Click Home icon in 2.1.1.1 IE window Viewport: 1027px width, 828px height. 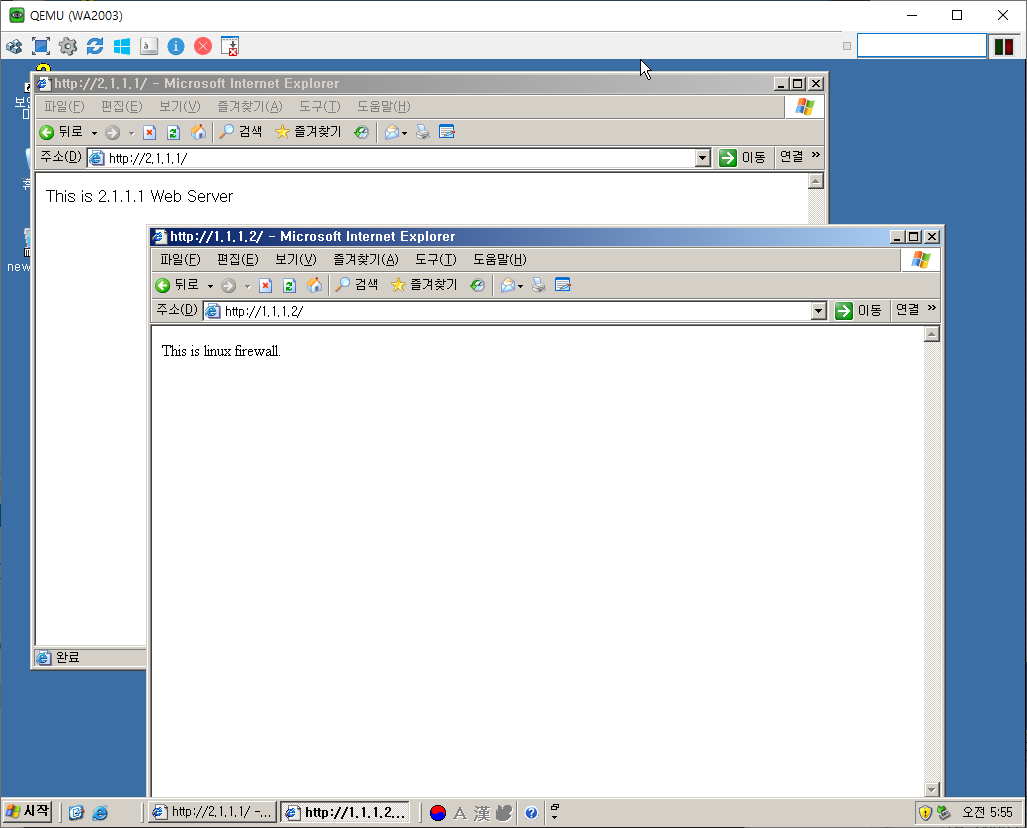point(198,132)
